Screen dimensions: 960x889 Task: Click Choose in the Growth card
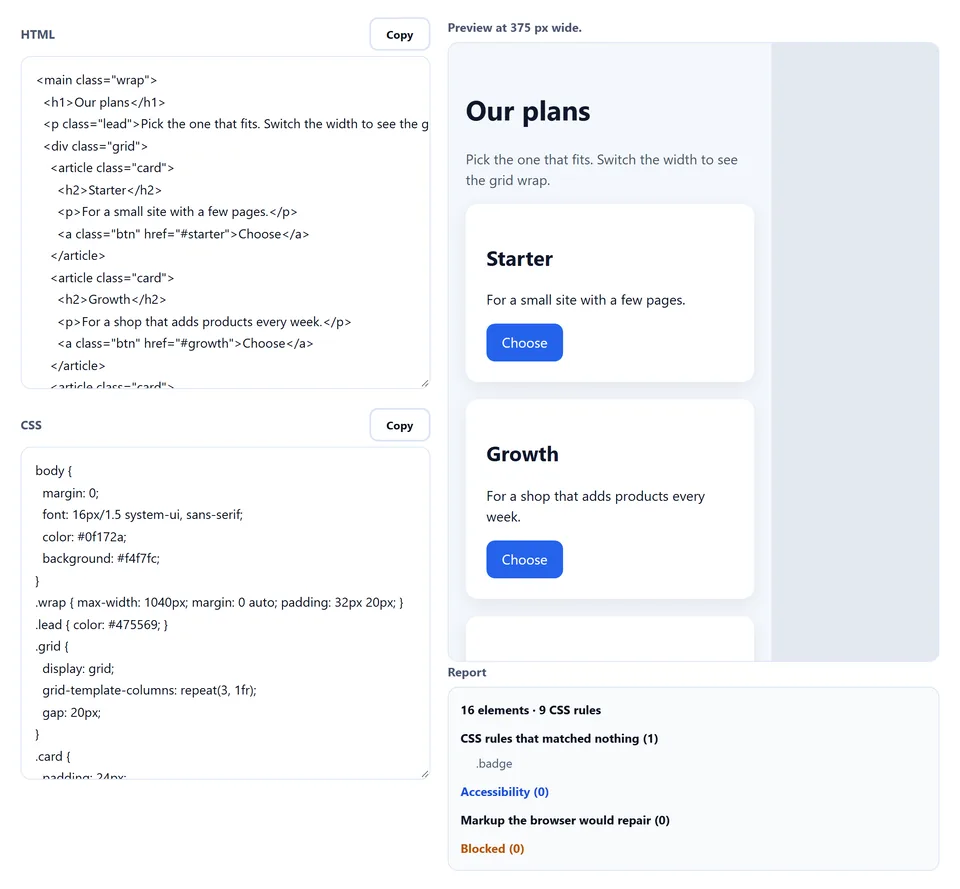pyautogui.click(x=524, y=560)
